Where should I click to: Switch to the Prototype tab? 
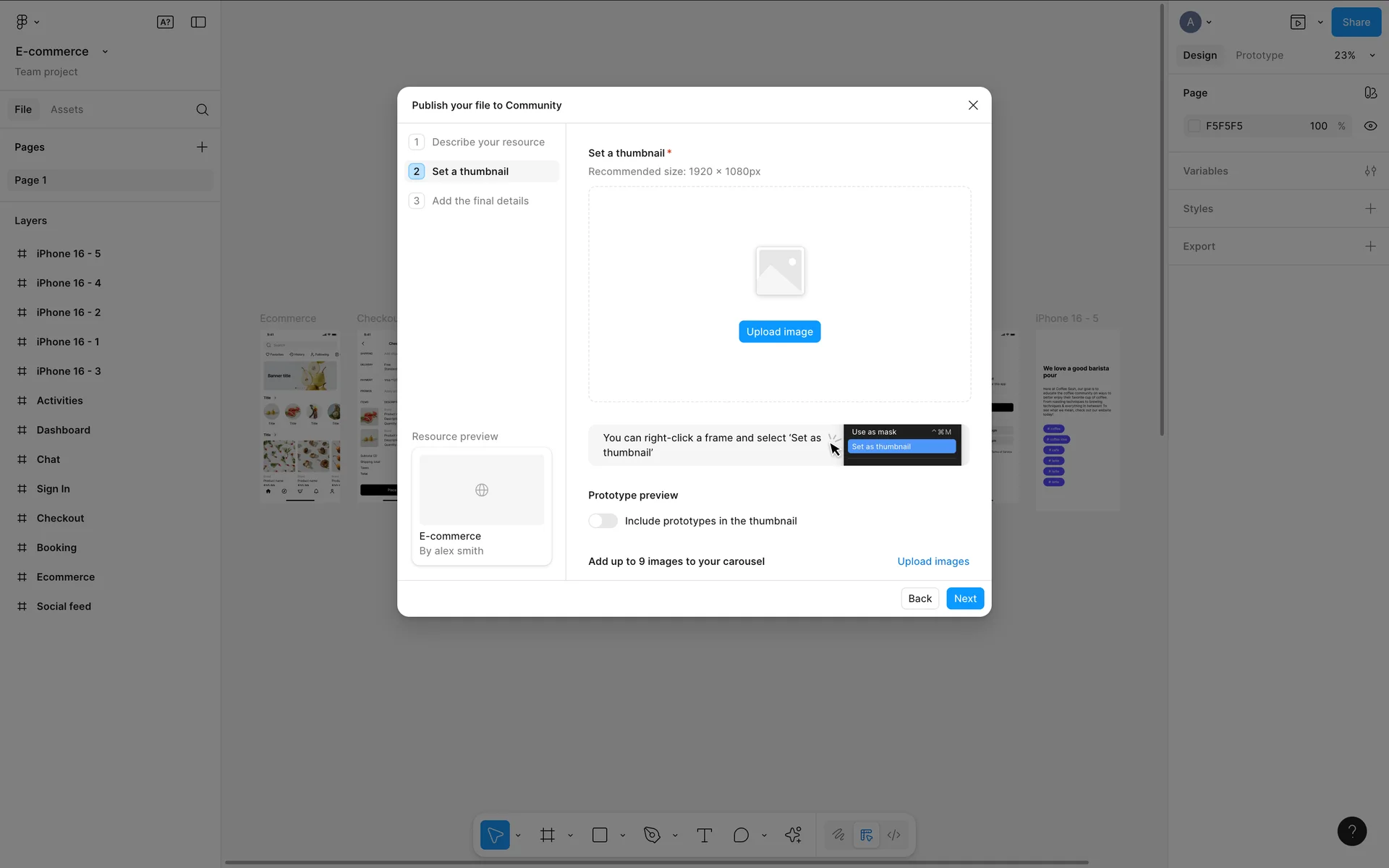[1259, 56]
